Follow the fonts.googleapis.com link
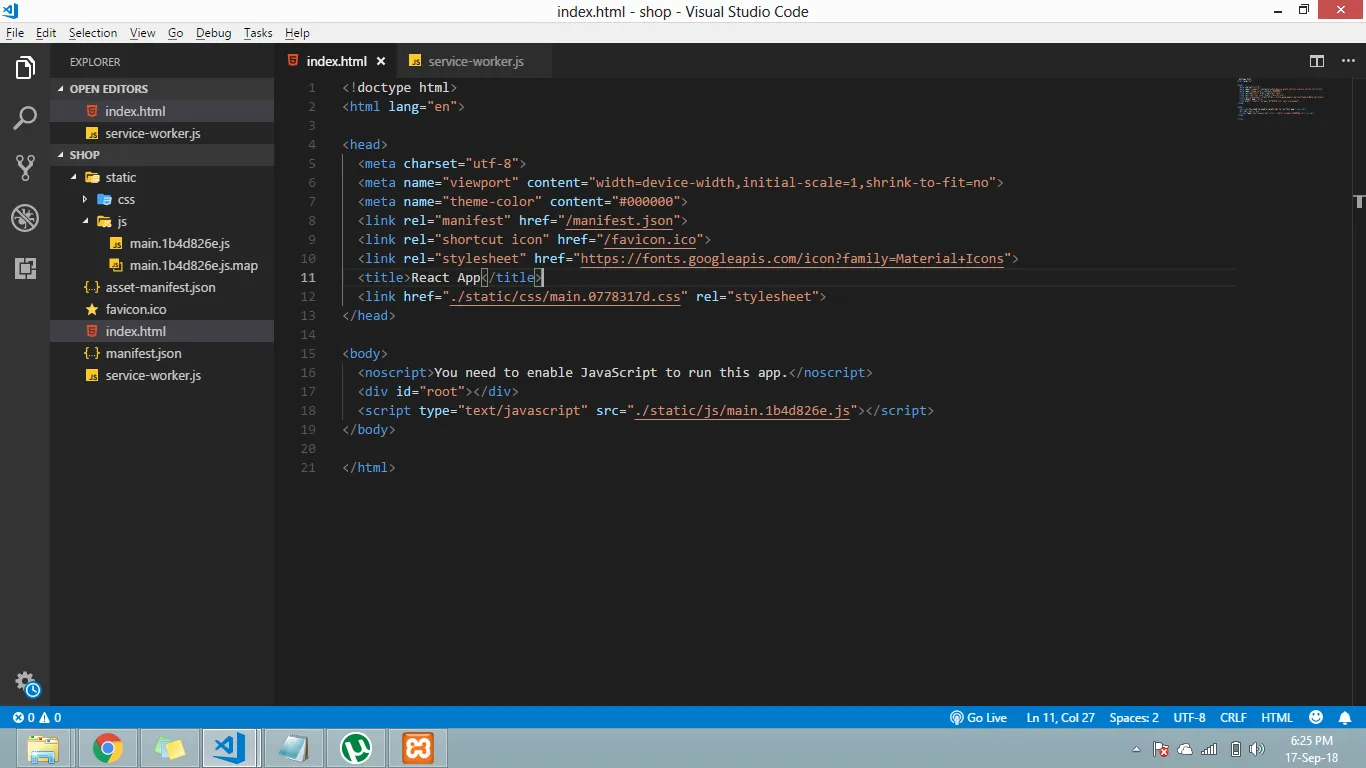The image size is (1366, 768). 791,258
